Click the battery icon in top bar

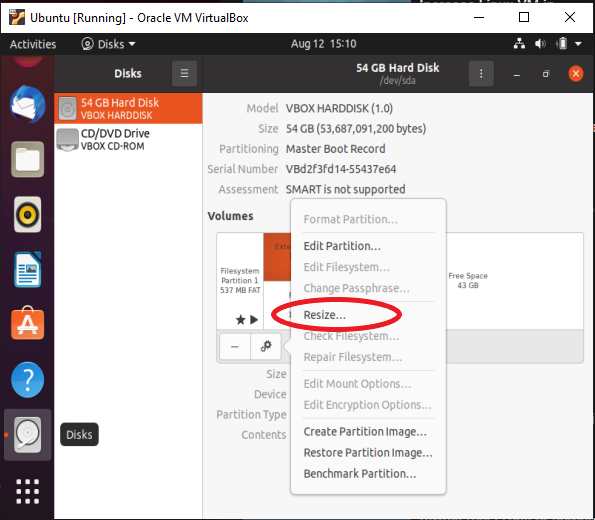click(x=562, y=44)
